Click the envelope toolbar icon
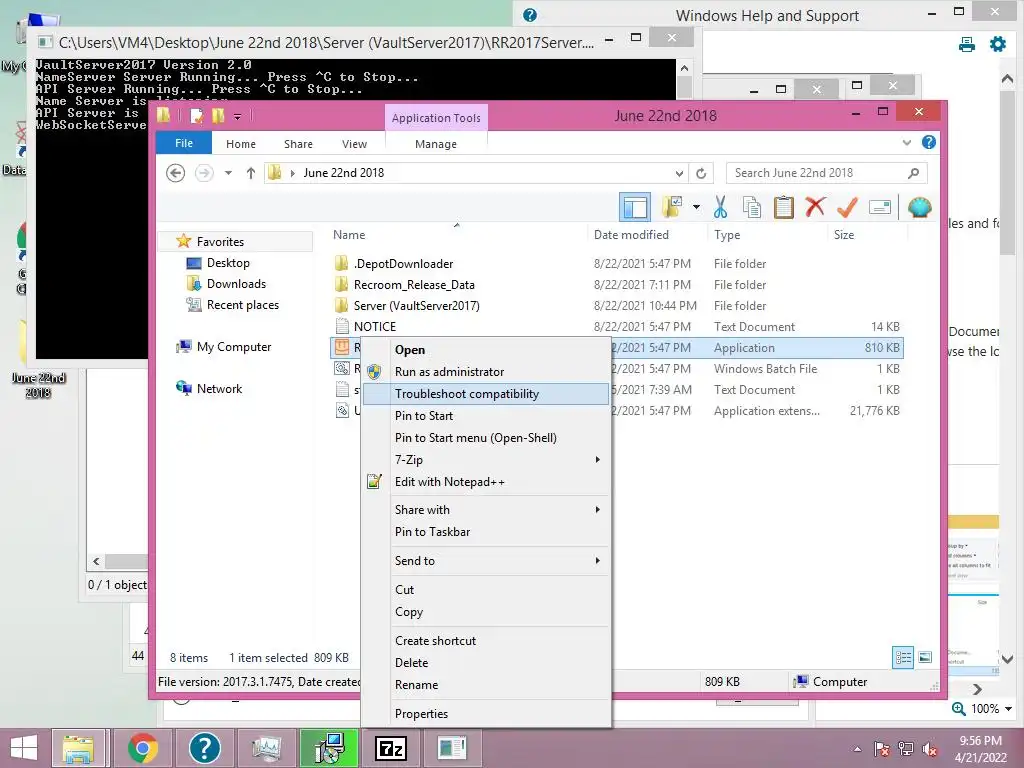1024x768 pixels. [880, 208]
